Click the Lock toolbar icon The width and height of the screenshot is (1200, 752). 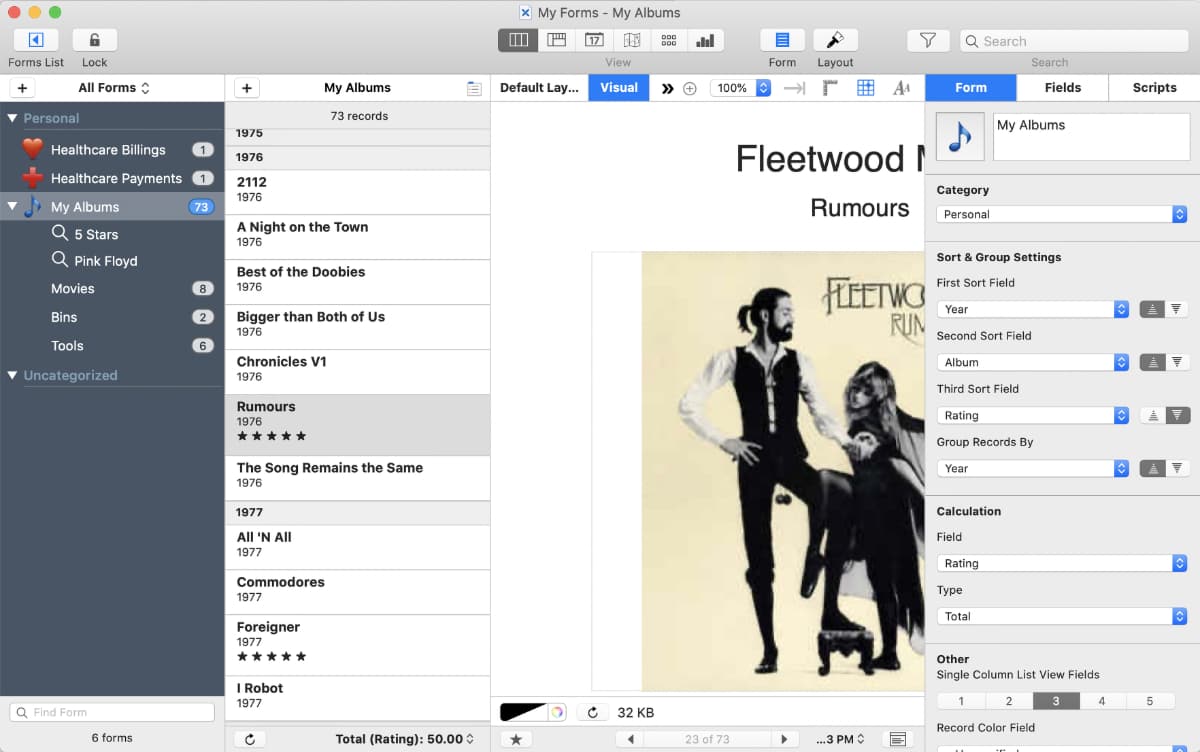95,40
